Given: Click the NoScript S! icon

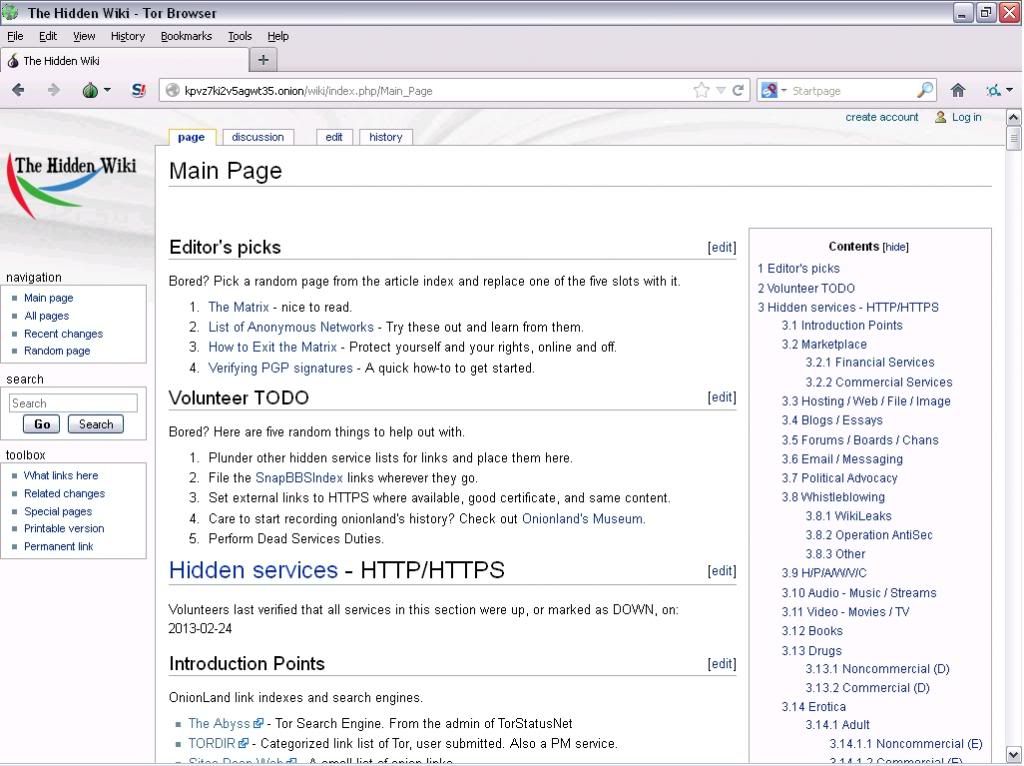Looking at the screenshot, I should (x=138, y=90).
